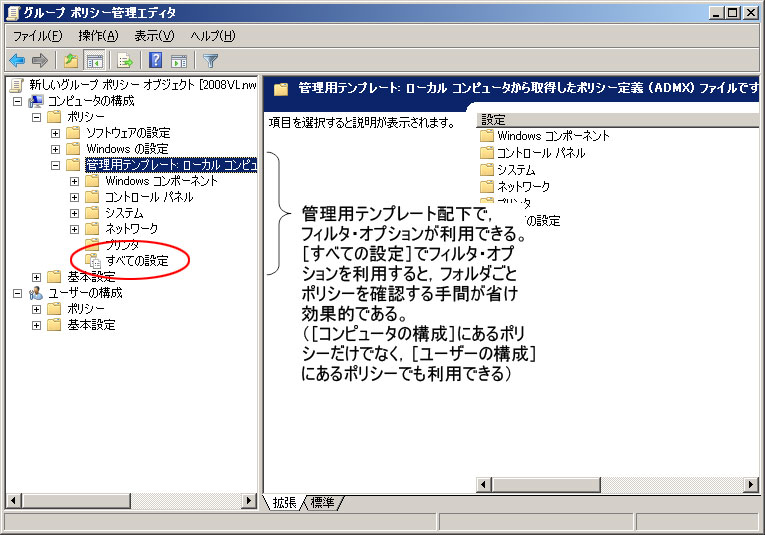Open the コントロール パネル folder in right pane
This screenshot has width=765, height=535.
(540, 153)
